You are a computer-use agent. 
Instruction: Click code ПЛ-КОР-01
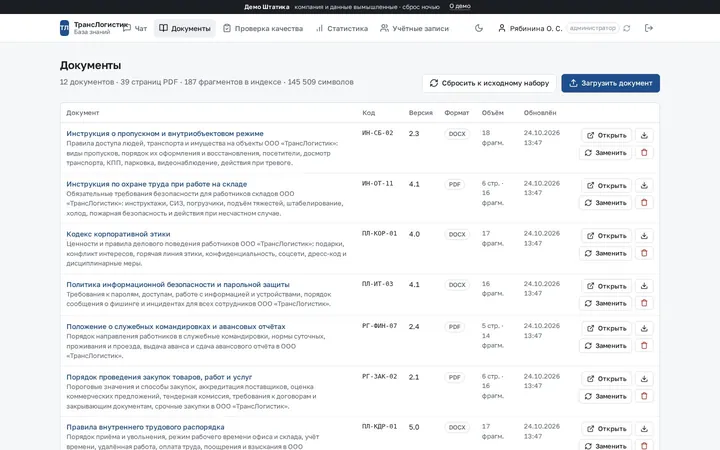click(x=378, y=233)
